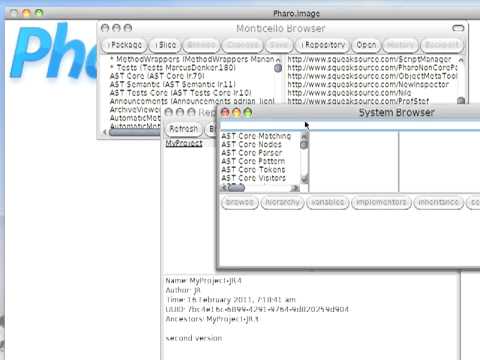Click the package list scroll-up arrow
The width and height of the screenshot is (480, 360).
[278, 60]
